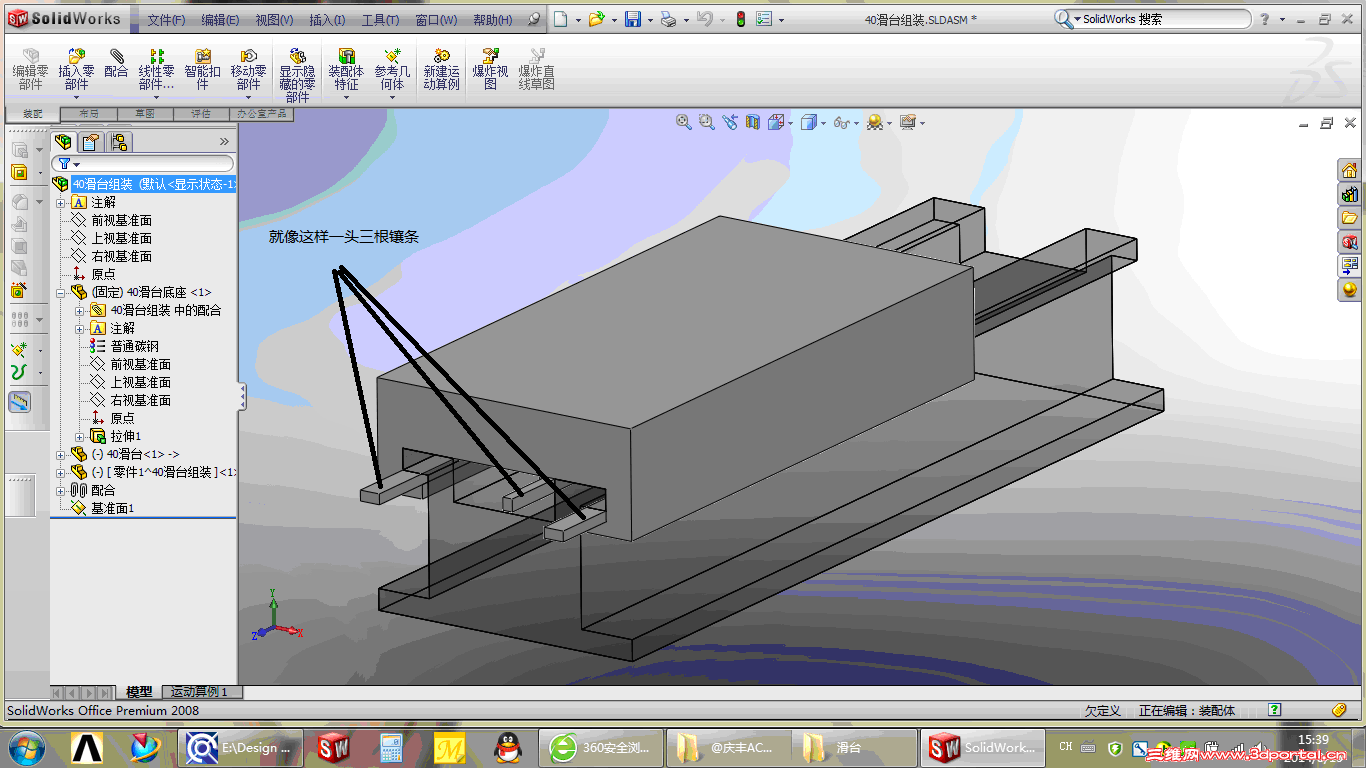This screenshot has height=768, width=1366.
Task: Click the Open folder icon
Action: click(x=596, y=19)
